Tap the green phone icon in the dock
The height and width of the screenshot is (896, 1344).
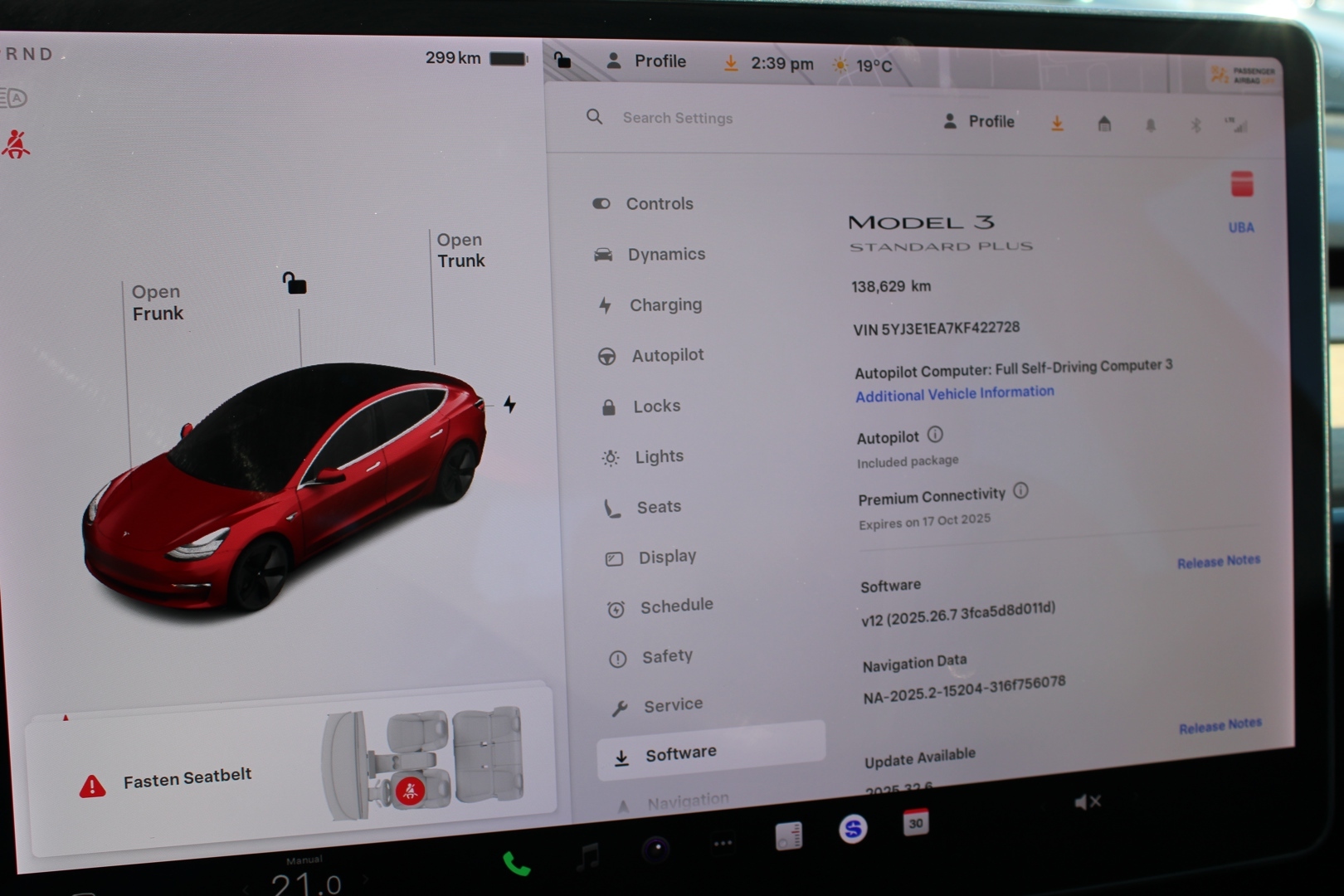[516, 864]
